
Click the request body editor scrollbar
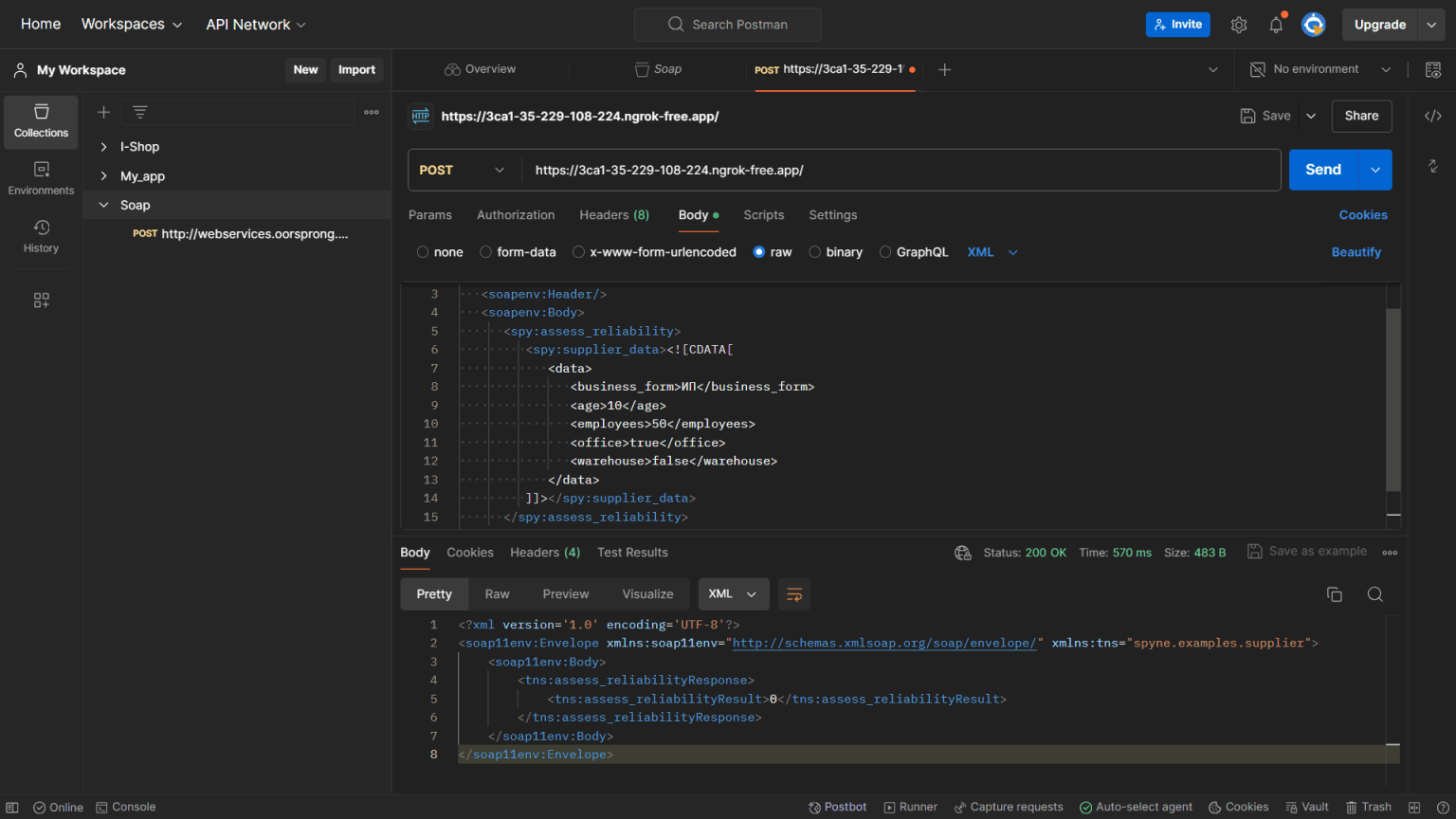(x=1392, y=398)
